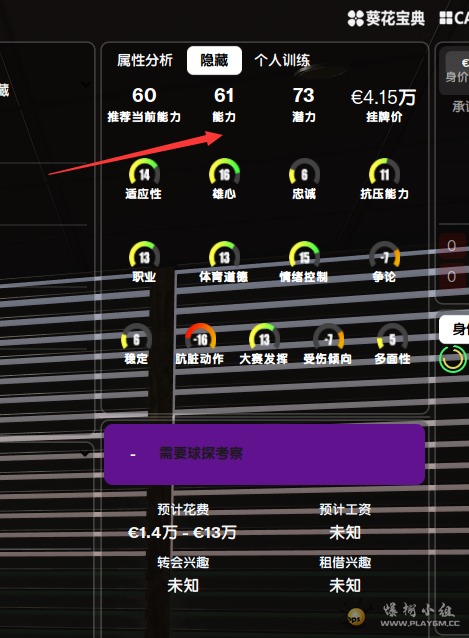Select the 隐藏 tab

pyautogui.click(x=214, y=60)
